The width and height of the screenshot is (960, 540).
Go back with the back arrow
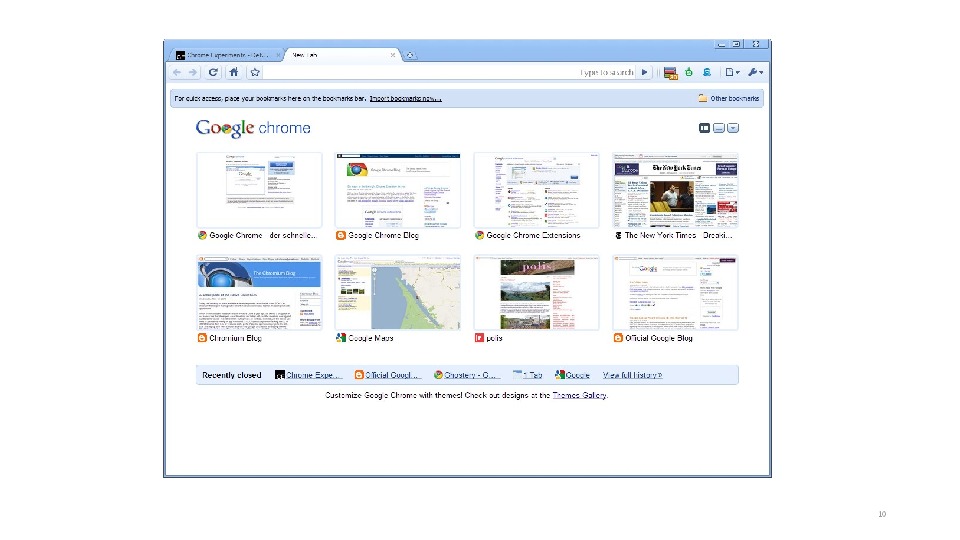click(178, 72)
